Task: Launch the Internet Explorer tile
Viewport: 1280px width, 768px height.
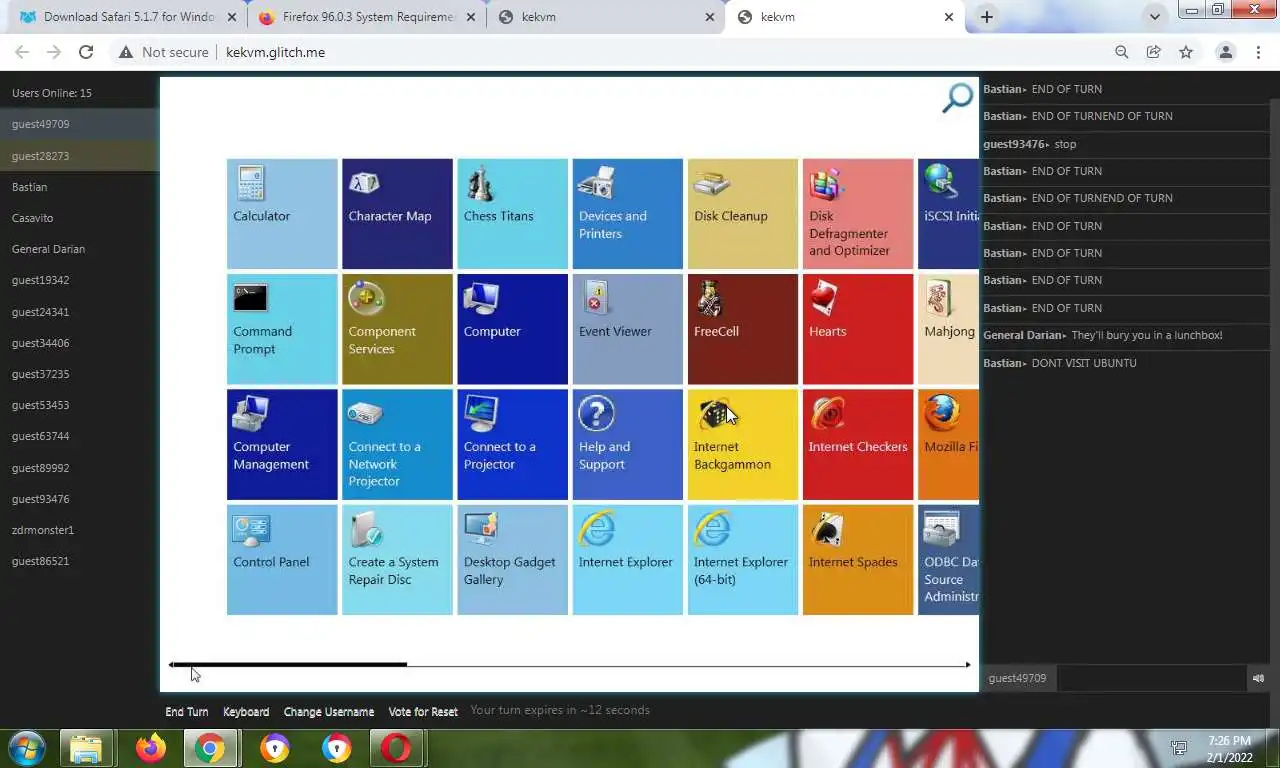Action: pyautogui.click(x=628, y=559)
